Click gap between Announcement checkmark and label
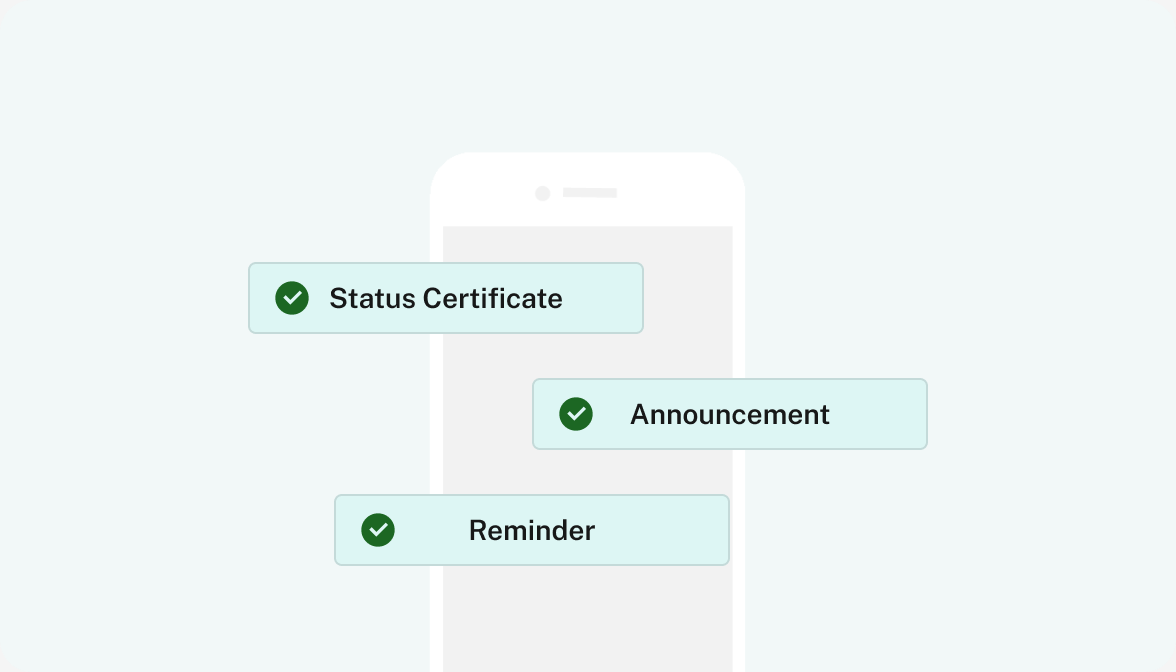 tap(611, 414)
